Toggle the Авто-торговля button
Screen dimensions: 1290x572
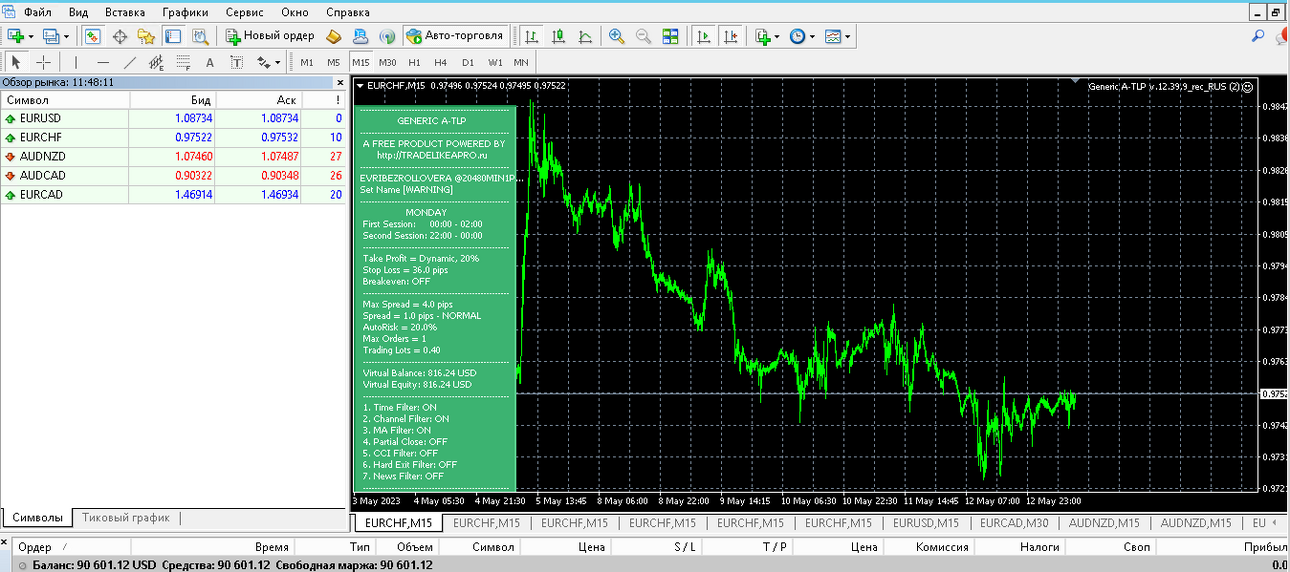coord(455,36)
